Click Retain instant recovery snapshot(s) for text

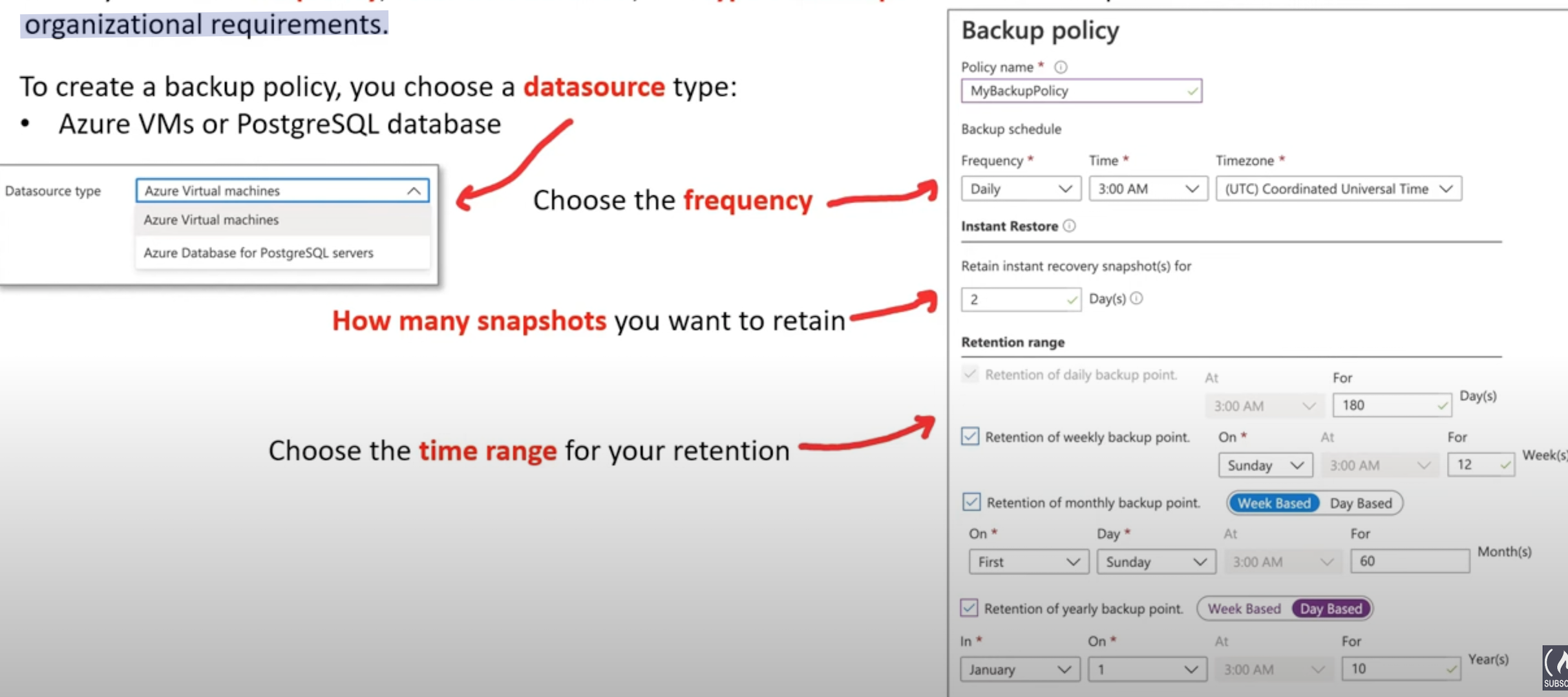[1075, 266]
